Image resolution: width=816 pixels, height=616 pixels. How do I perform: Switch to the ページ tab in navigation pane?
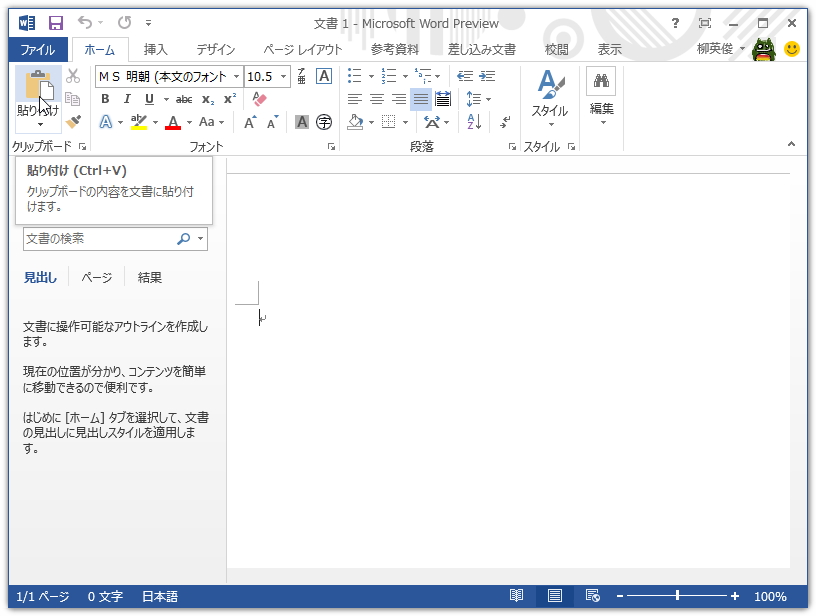[x=95, y=277]
